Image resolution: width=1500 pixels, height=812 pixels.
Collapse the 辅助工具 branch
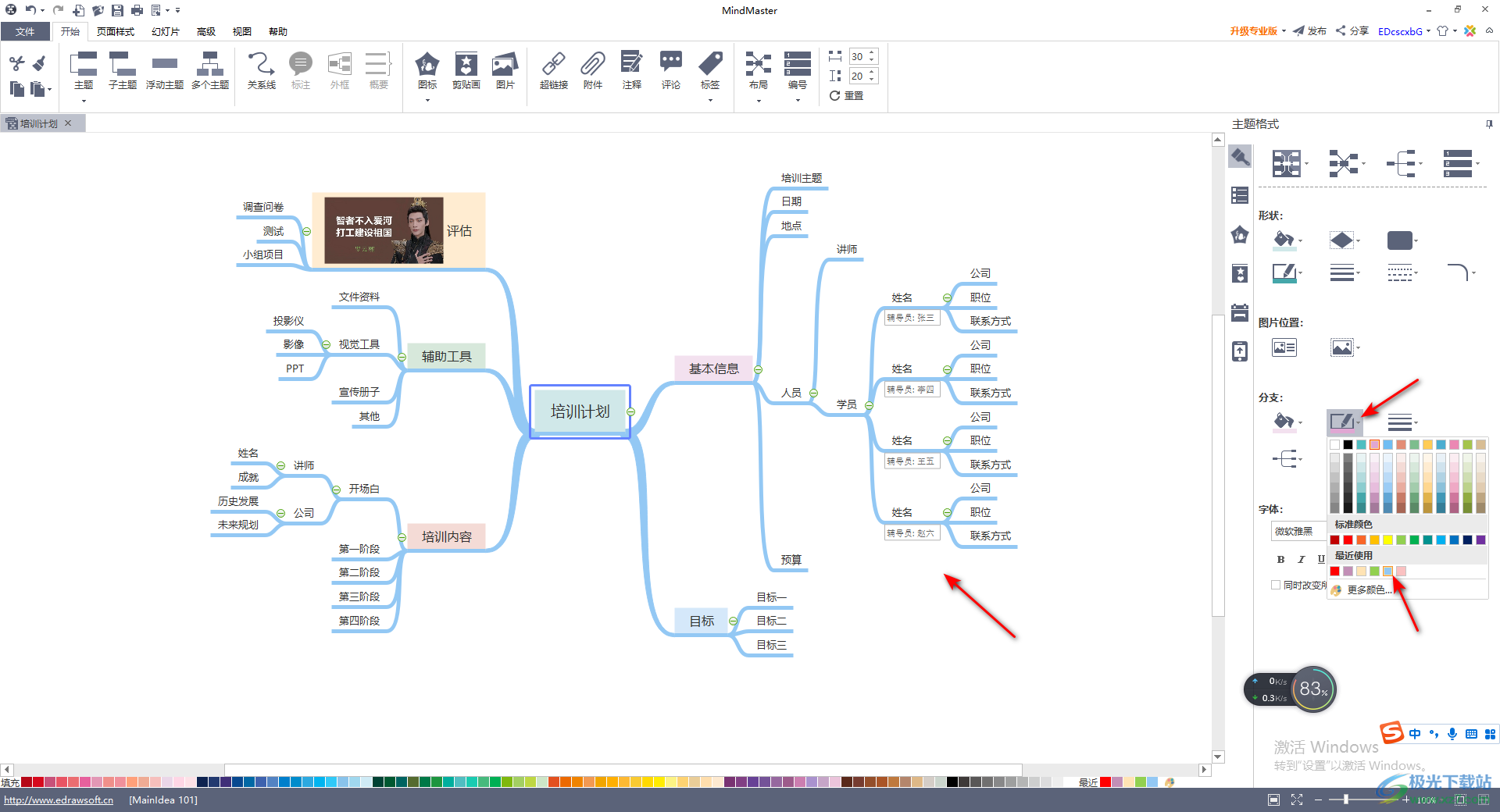click(x=402, y=358)
